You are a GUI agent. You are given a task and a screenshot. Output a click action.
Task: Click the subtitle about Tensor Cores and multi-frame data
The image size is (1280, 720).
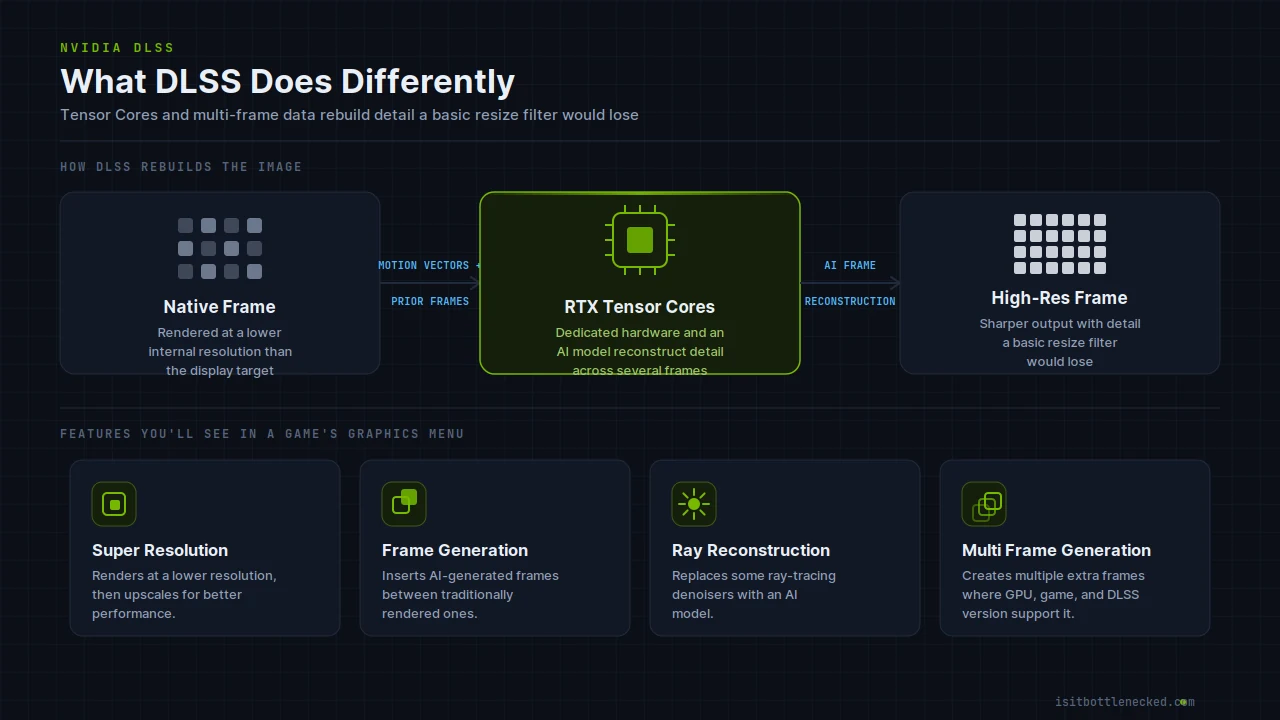tap(349, 115)
